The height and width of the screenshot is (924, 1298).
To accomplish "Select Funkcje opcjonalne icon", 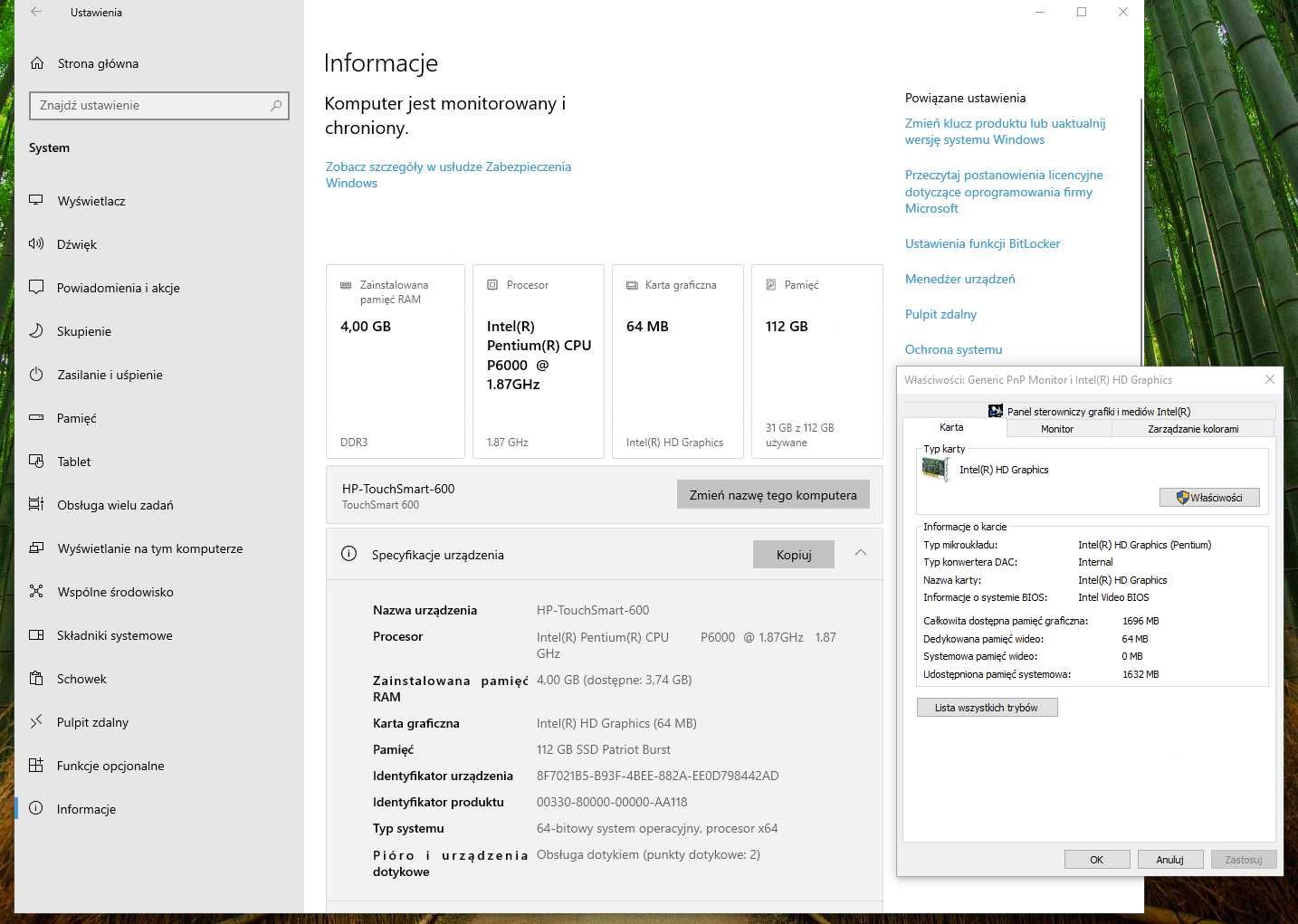I will pyautogui.click(x=36, y=765).
